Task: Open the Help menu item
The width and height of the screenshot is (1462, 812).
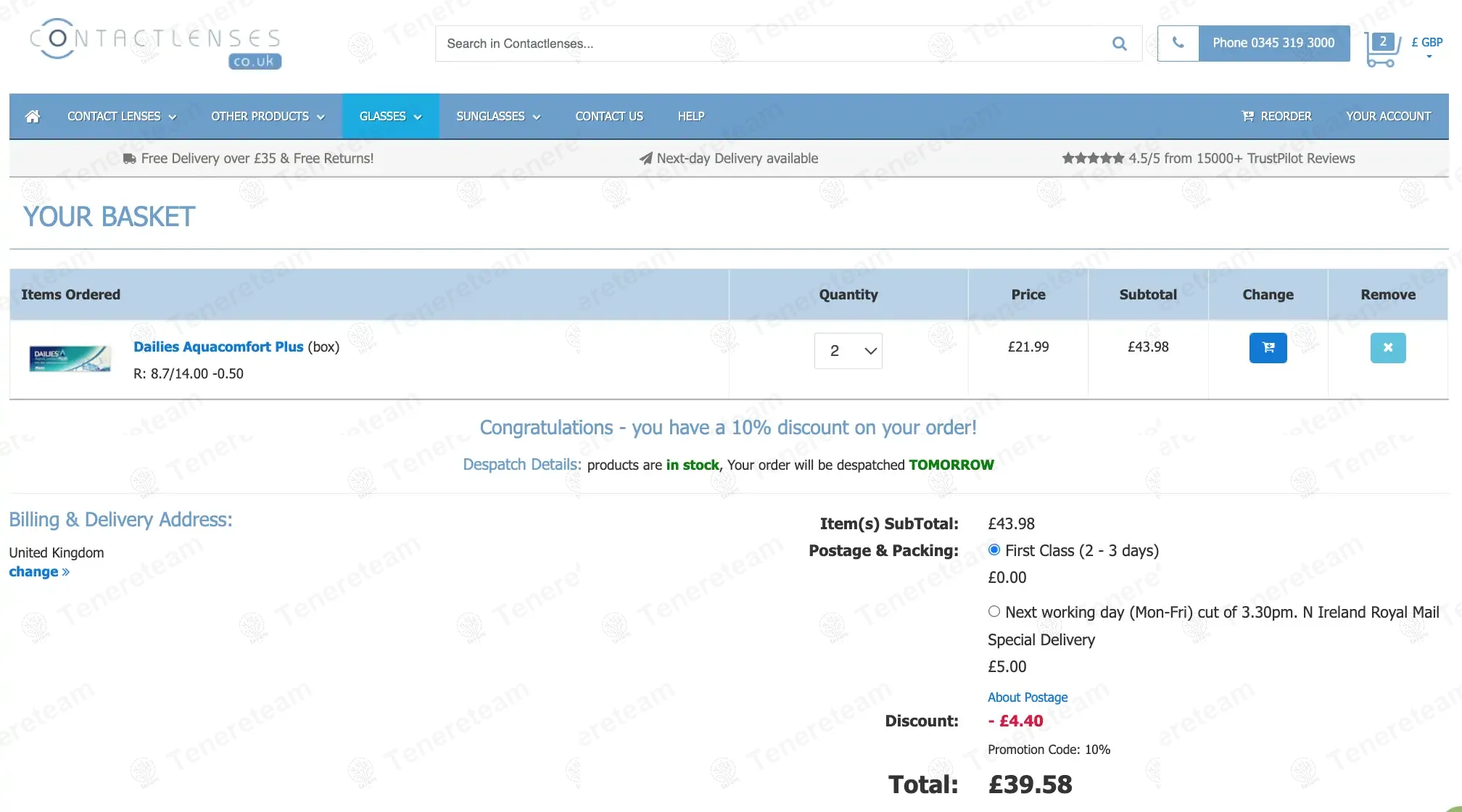Action: point(691,116)
